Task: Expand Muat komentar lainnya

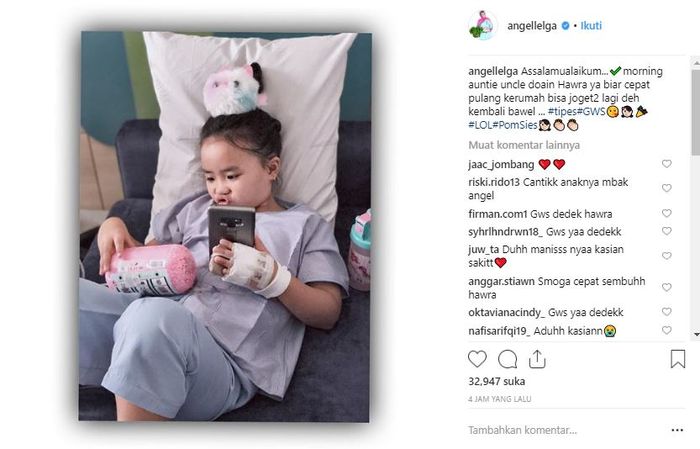Action: tap(524, 145)
